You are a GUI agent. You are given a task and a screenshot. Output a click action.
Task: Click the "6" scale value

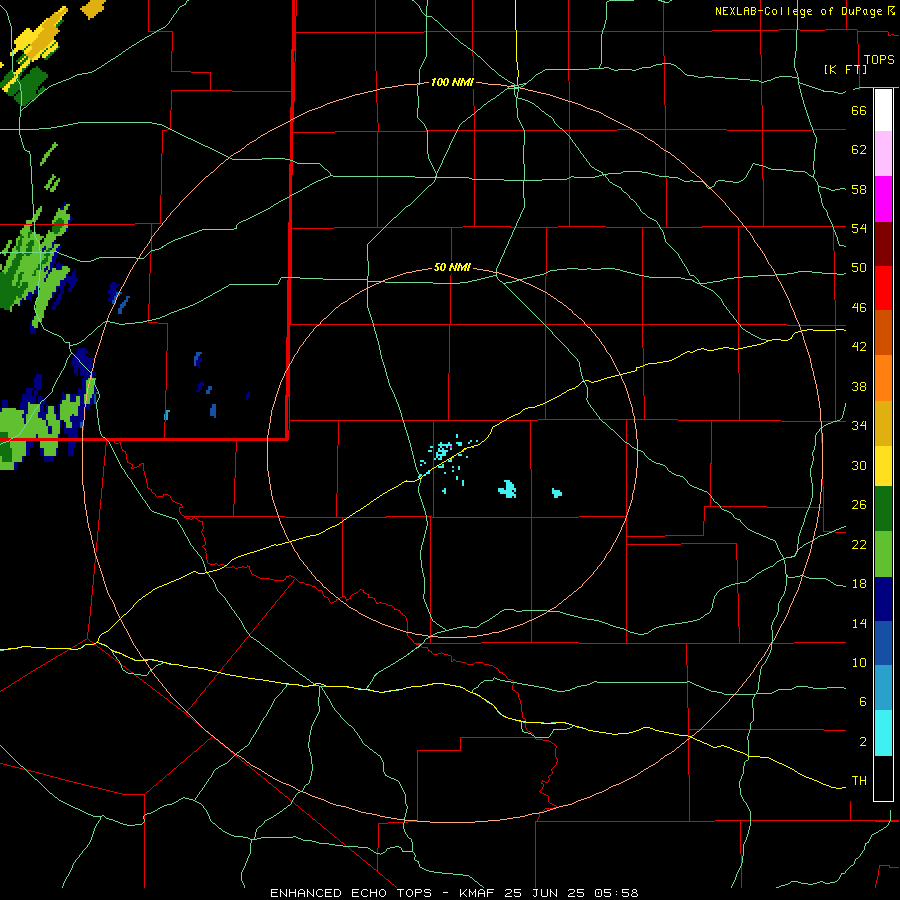click(862, 702)
